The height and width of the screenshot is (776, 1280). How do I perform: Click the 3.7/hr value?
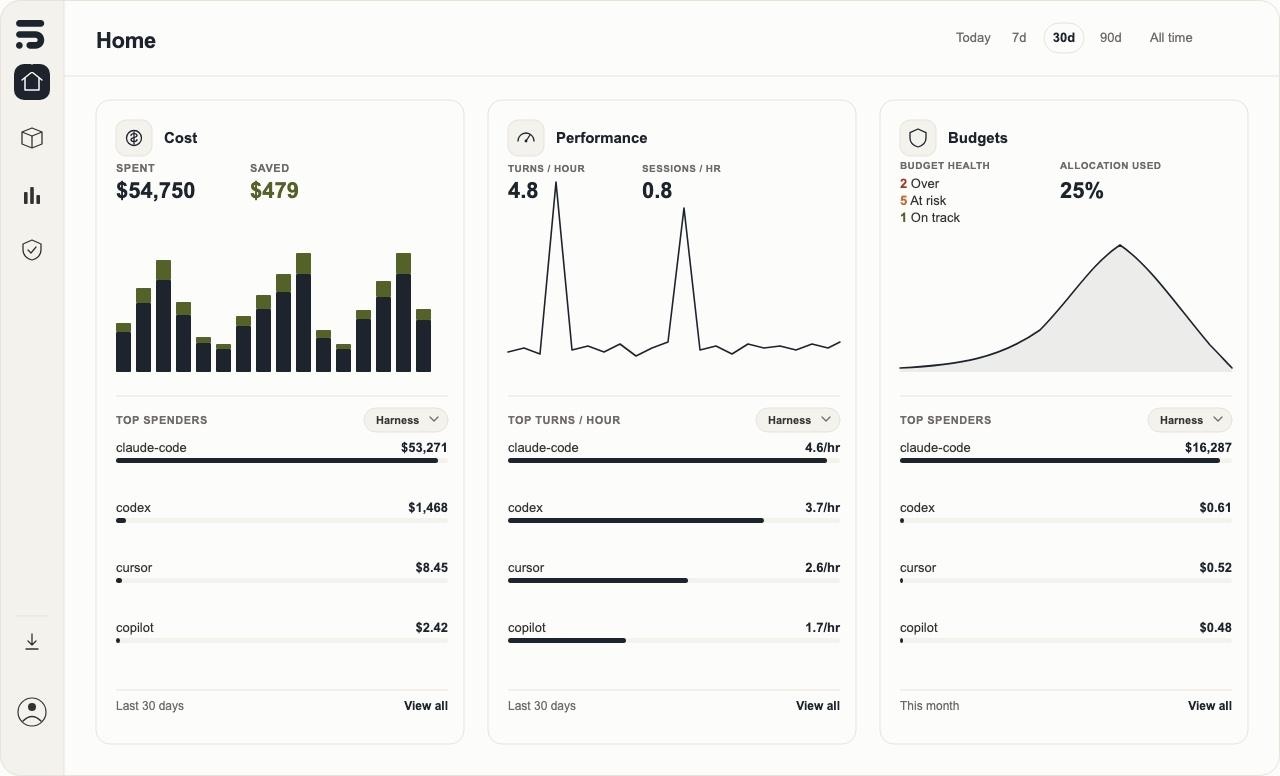click(x=822, y=508)
